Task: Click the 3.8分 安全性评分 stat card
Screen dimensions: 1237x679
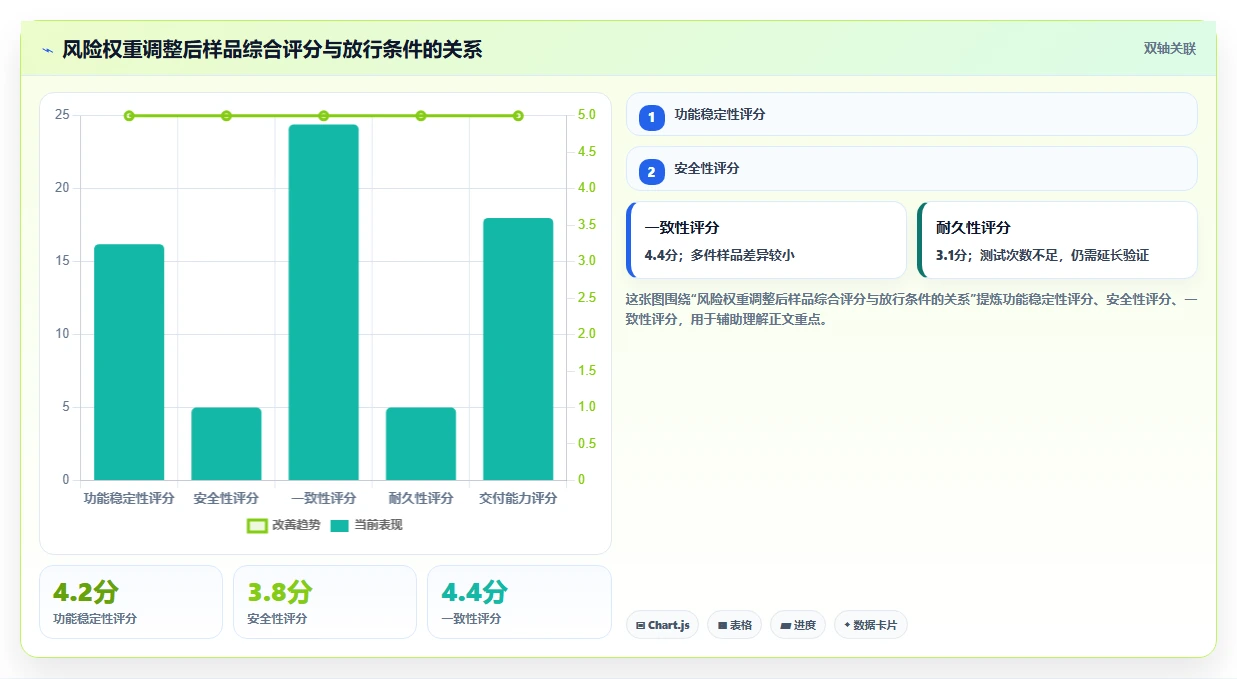Action: click(x=325, y=602)
